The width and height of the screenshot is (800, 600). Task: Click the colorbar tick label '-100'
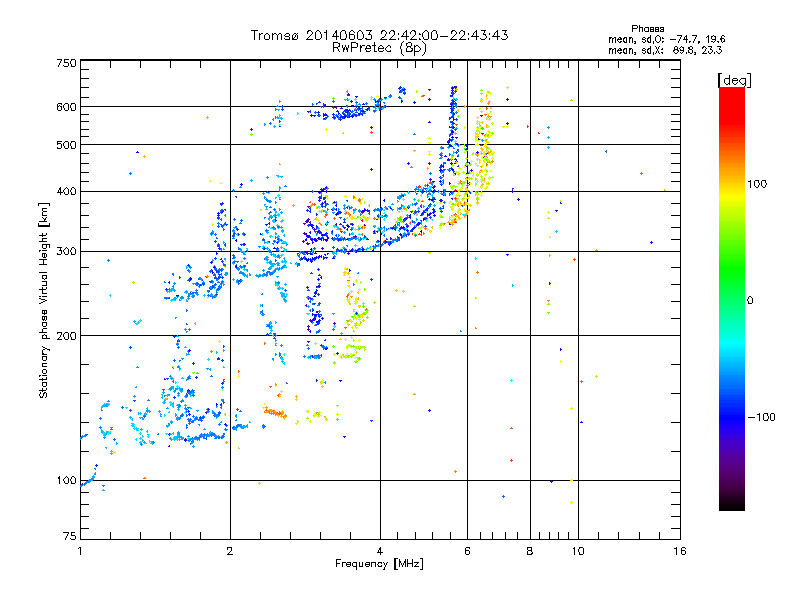click(761, 417)
